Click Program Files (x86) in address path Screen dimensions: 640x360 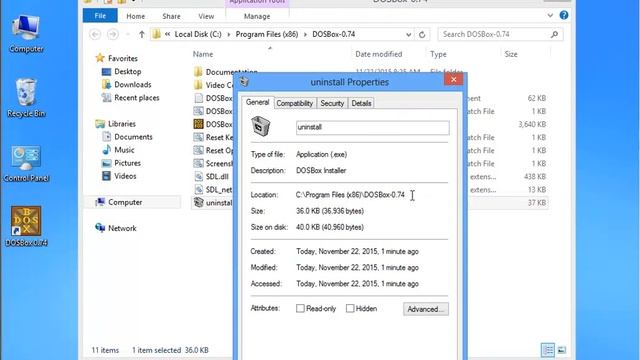267,34
